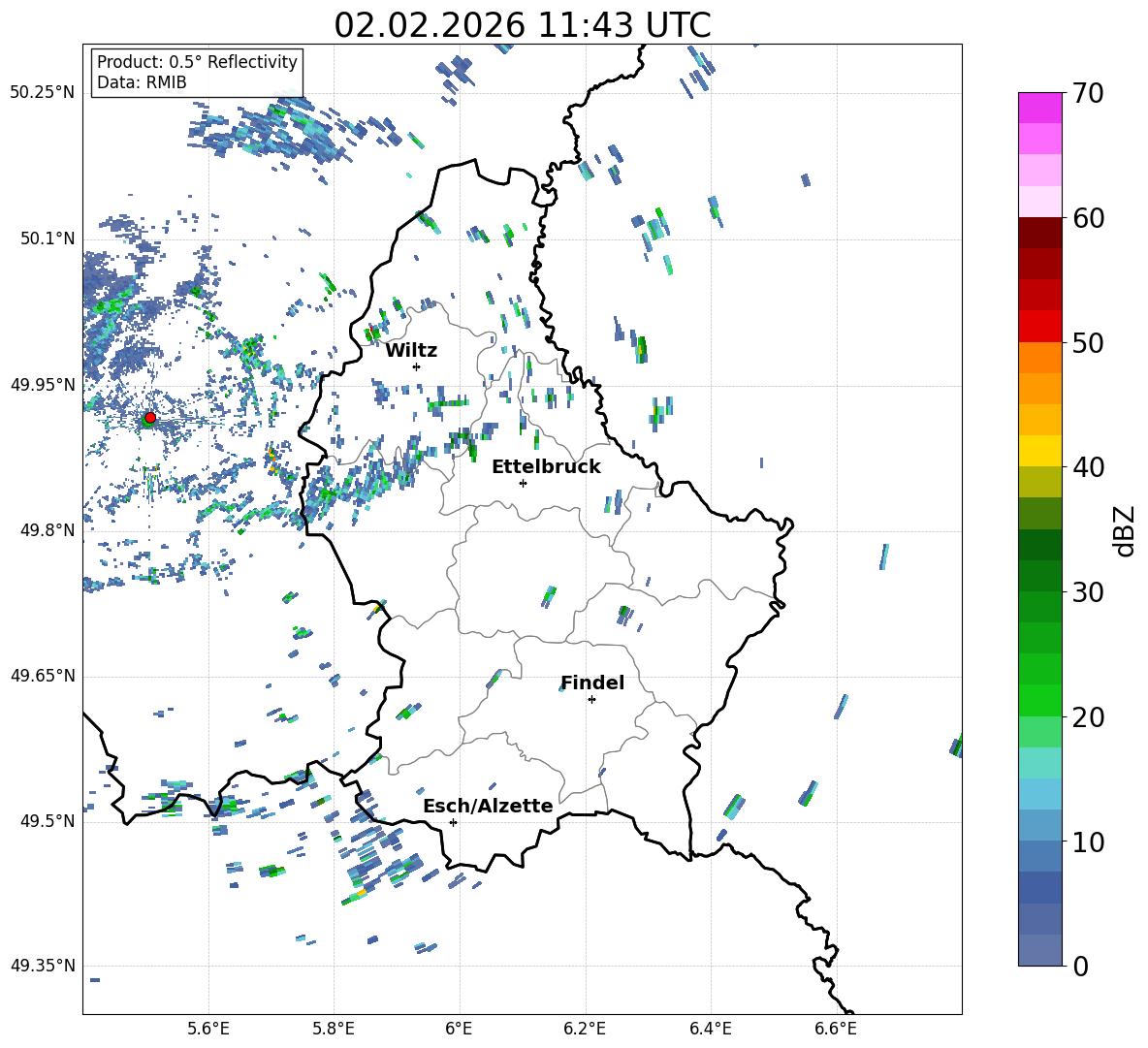The height and width of the screenshot is (1048, 1148).
Task: Click the Product: 0.5° Reflectivity text
Action: point(197,61)
